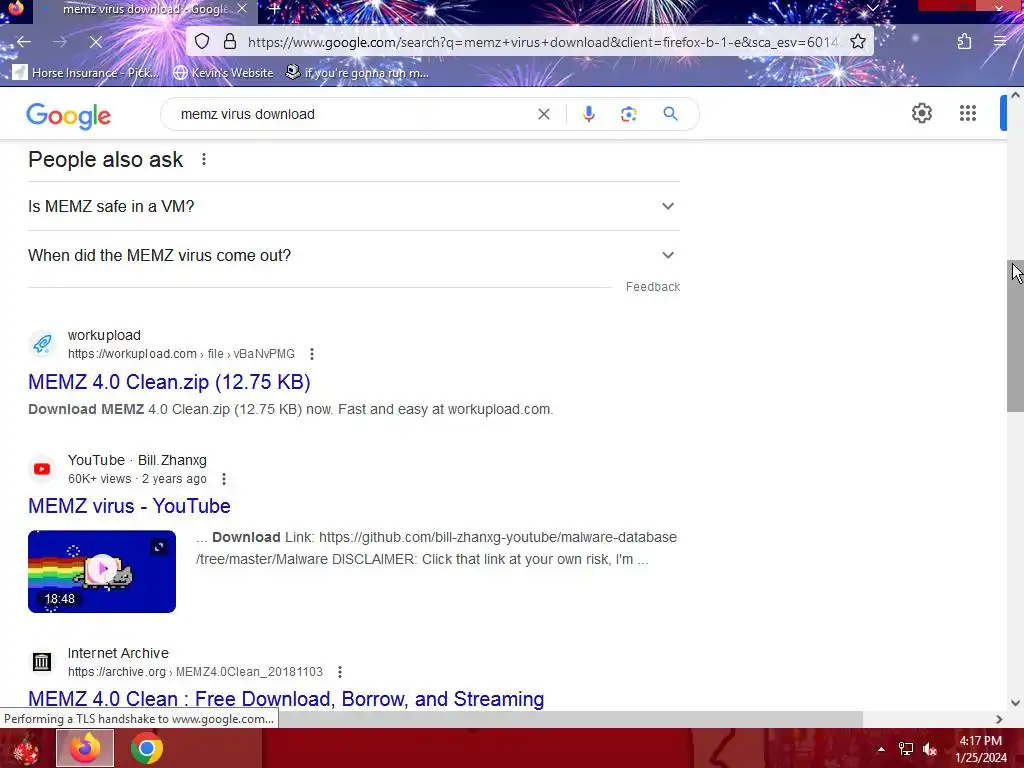Open the 'Horse Insurance' bookmark
The image size is (1024, 768).
[86, 72]
